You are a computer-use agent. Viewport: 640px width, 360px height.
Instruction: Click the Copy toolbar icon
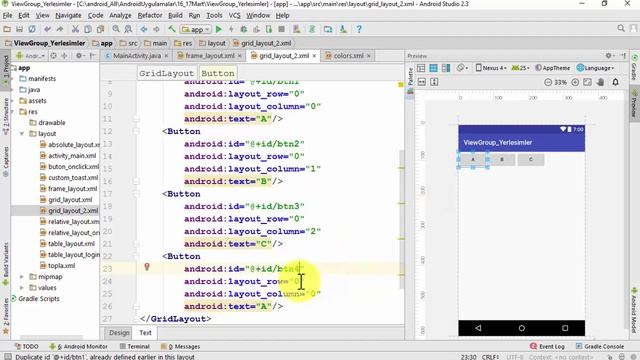point(88,29)
